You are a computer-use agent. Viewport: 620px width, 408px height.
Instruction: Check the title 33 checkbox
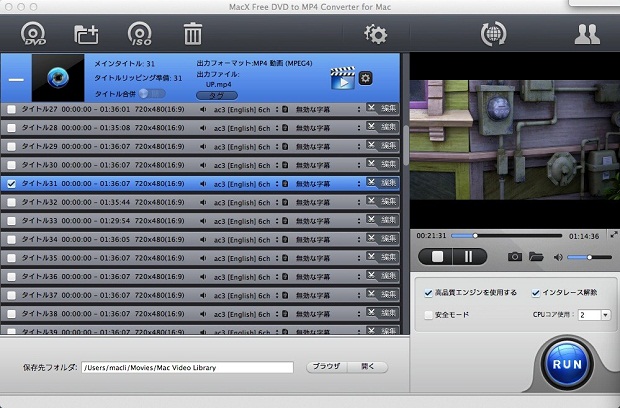point(11,221)
